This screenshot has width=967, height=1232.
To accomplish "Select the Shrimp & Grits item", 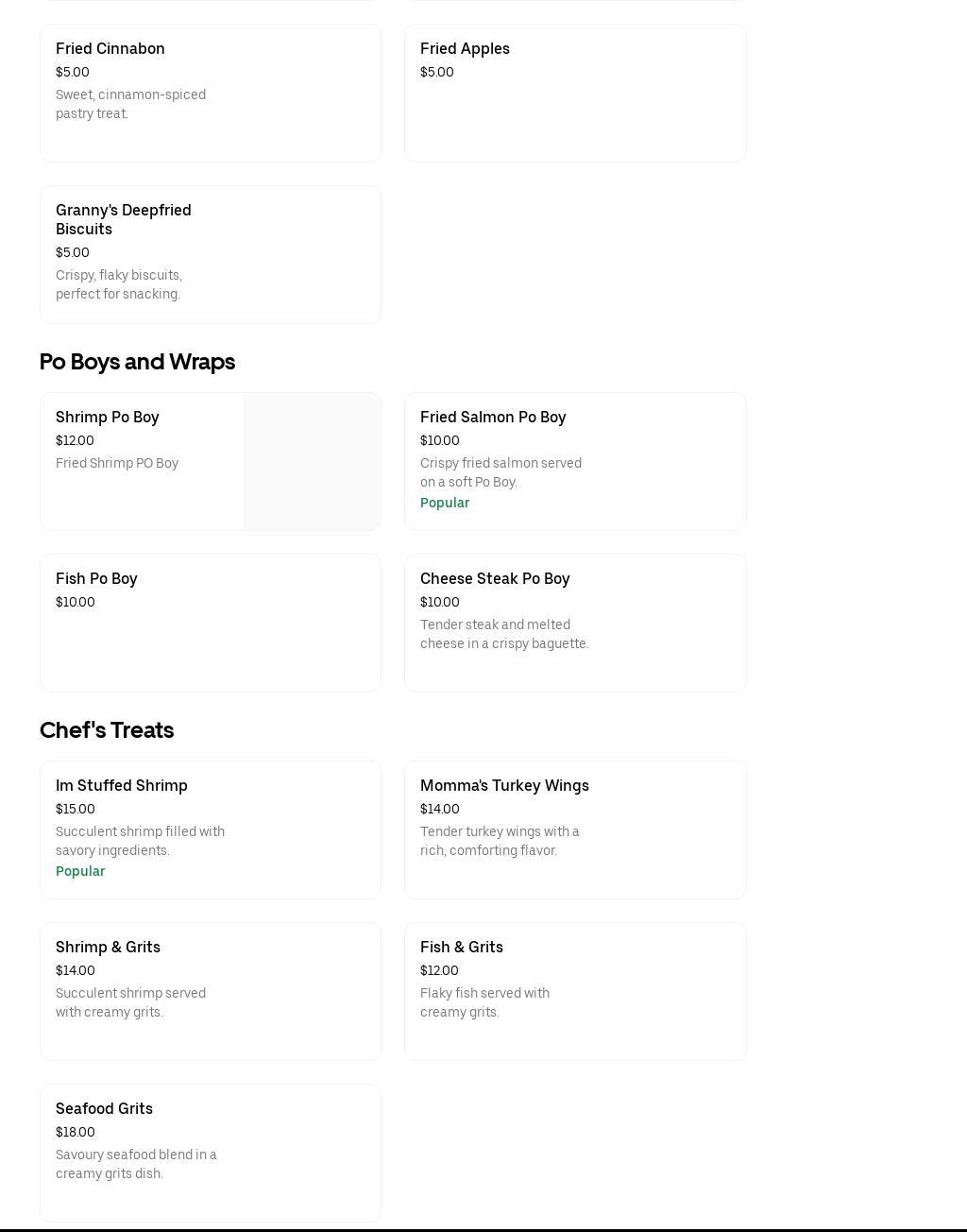I will (210, 991).
